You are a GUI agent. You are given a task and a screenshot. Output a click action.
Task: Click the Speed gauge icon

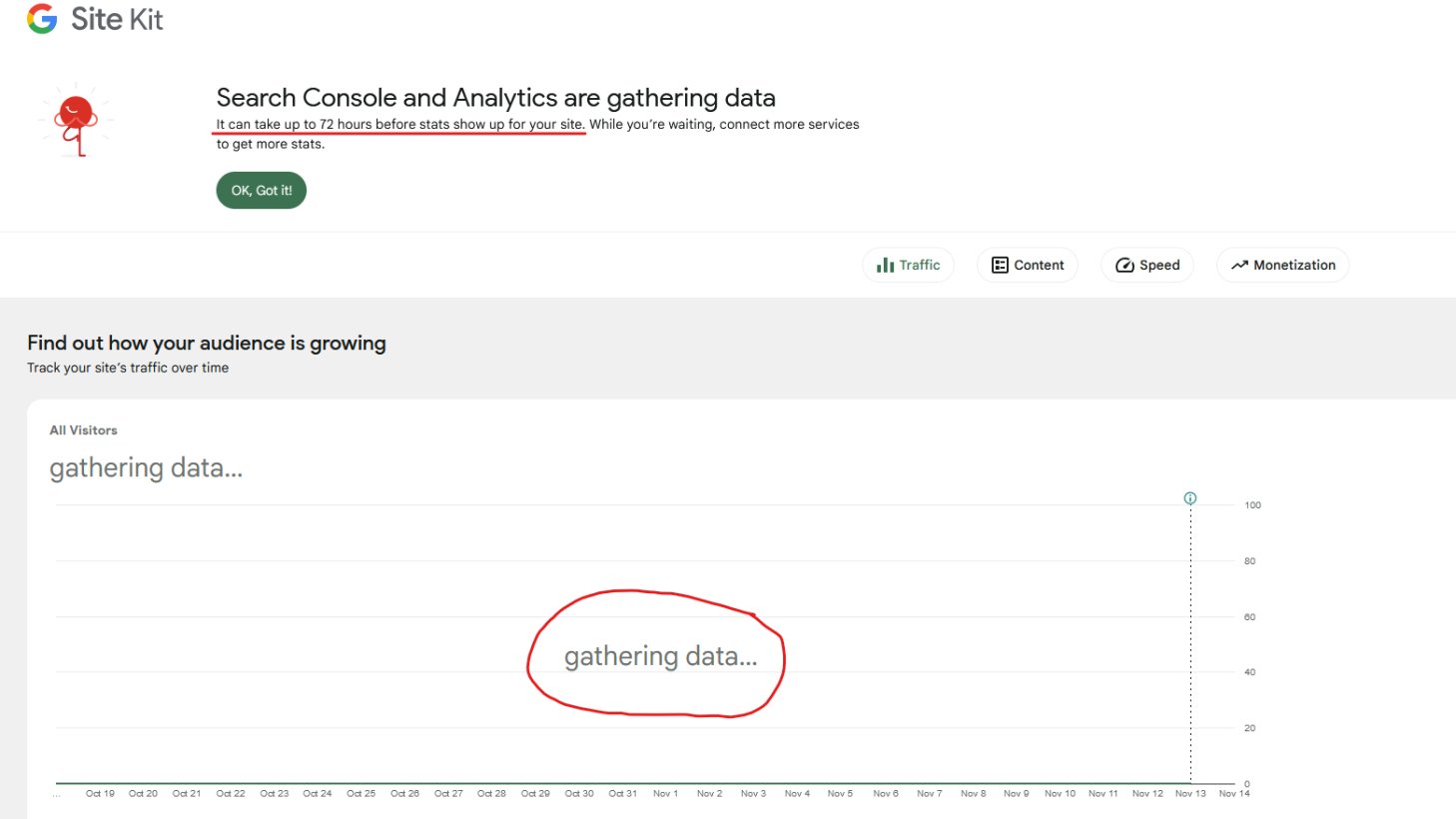(x=1124, y=265)
